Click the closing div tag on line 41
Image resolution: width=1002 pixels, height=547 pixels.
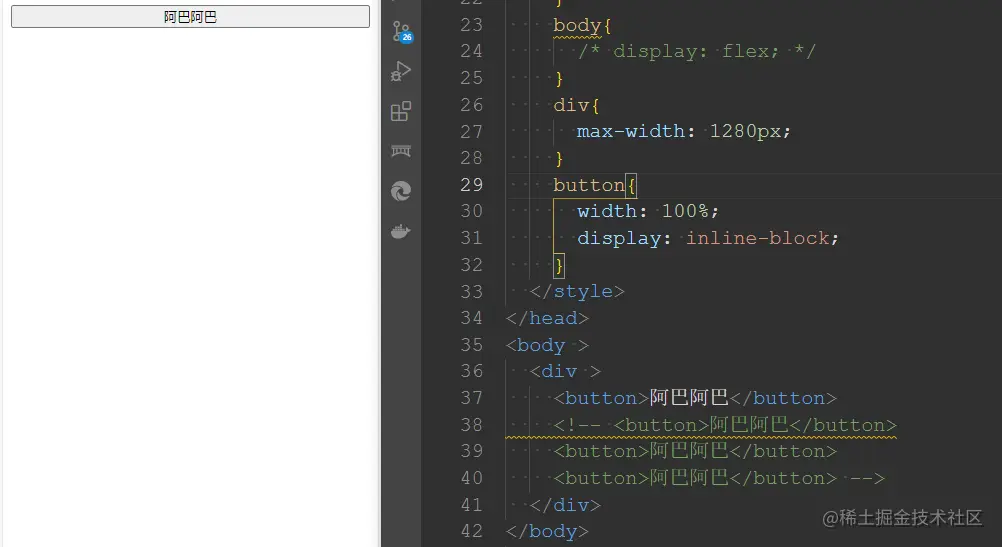click(x=565, y=505)
